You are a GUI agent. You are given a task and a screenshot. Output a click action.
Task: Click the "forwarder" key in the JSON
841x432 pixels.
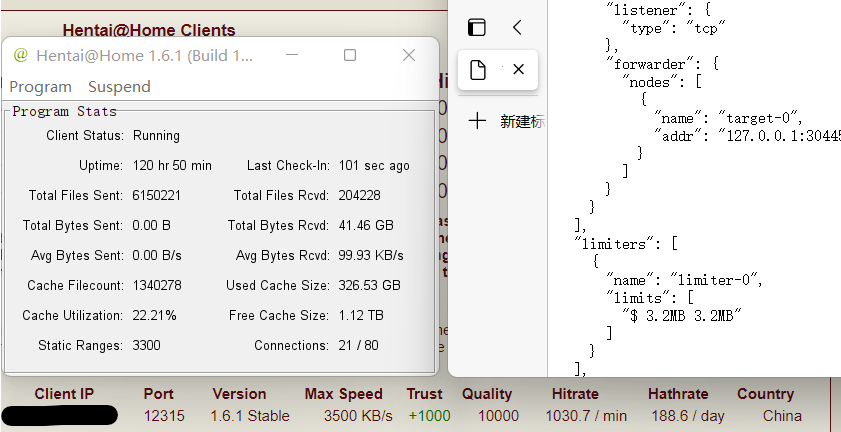pyautogui.click(x=650, y=64)
